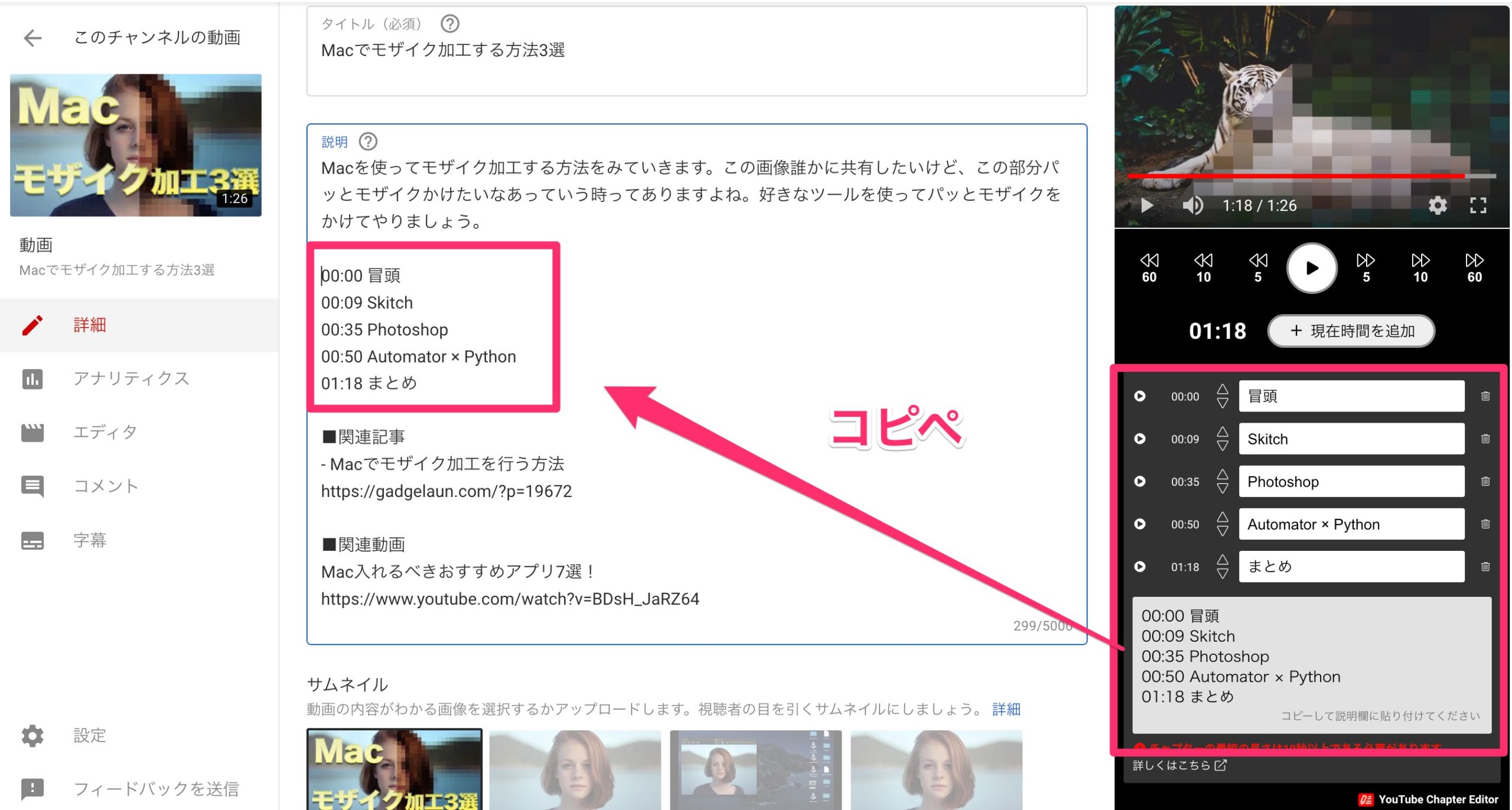
Task: Open the player settings gear
Action: (x=1438, y=205)
